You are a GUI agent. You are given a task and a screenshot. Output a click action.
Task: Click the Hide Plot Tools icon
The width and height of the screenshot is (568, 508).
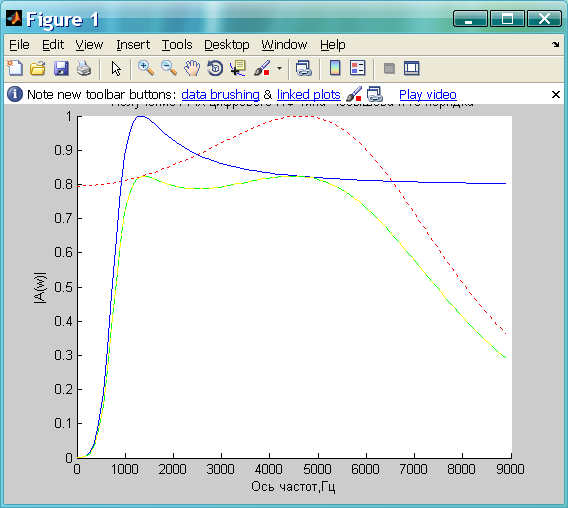click(x=389, y=68)
